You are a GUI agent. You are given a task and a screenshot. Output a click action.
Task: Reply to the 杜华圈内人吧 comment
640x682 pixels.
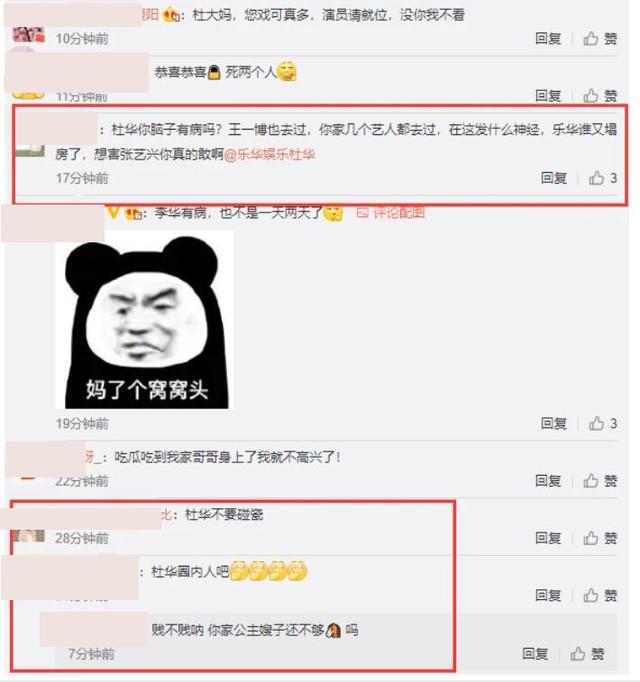548,595
